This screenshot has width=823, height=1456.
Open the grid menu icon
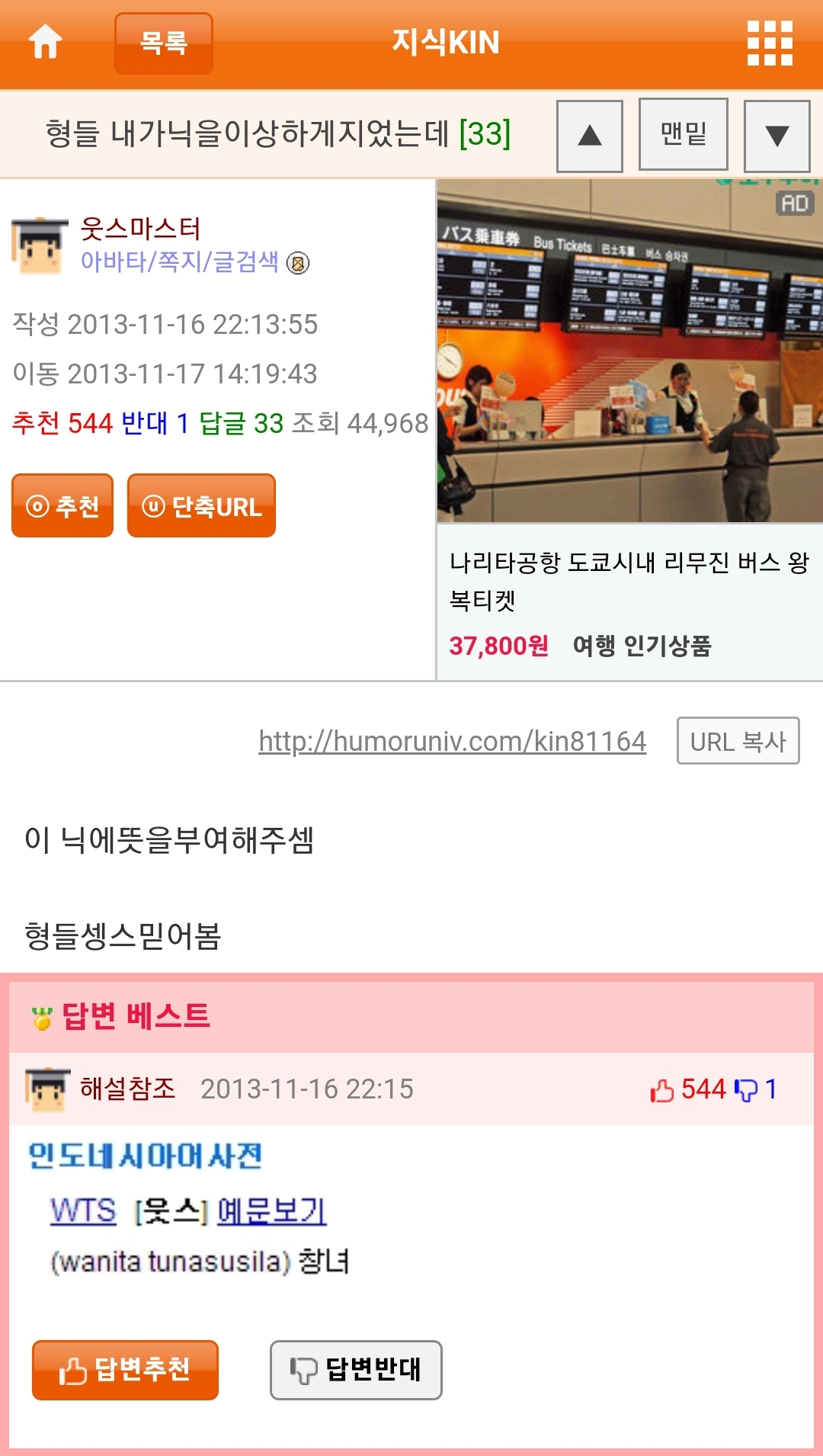click(x=770, y=43)
